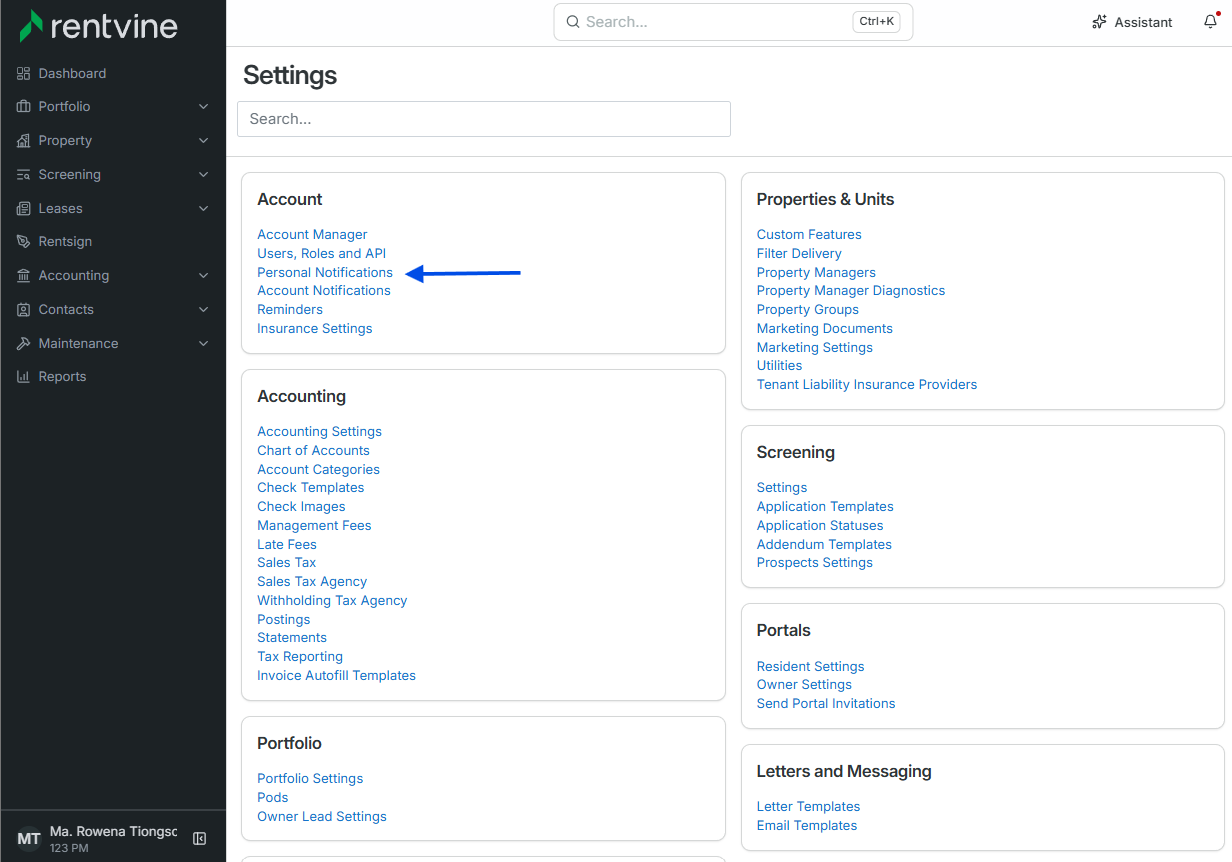Click the Screening sidebar icon
The image size is (1232, 862).
click(24, 174)
